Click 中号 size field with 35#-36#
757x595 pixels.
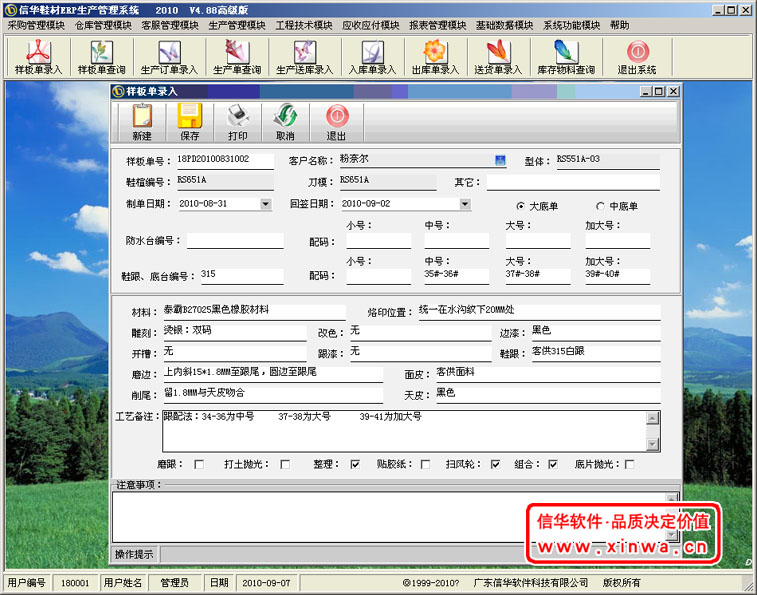pos(457,276)
